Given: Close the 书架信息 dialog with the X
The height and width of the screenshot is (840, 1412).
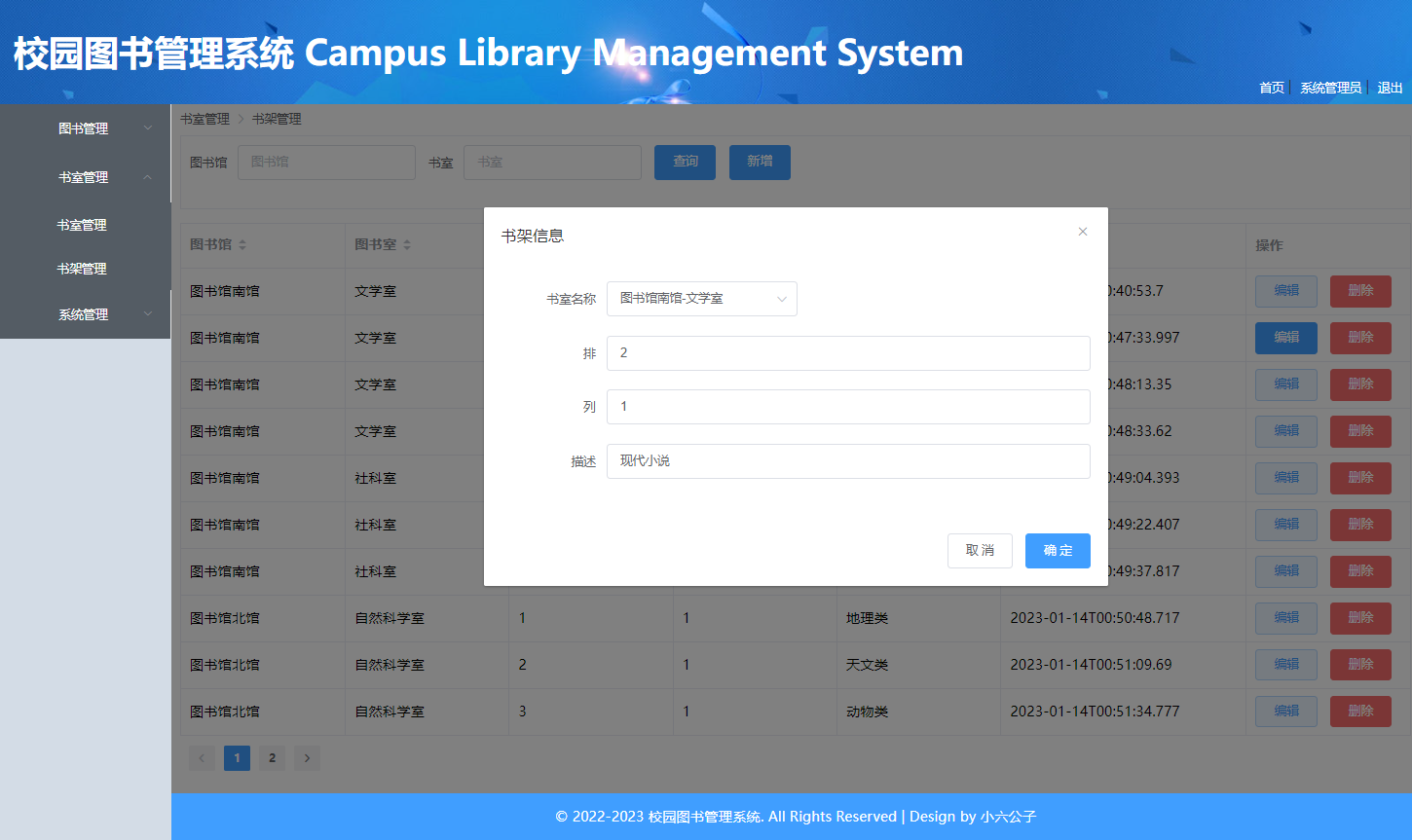Looking at the screenshot, I should 1082,232.
